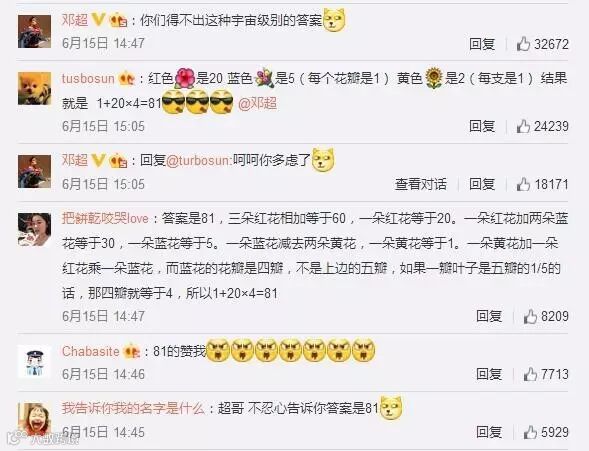Like the comment with 18171 likes
The image size is (589, 451).
[x=523, y=184]
